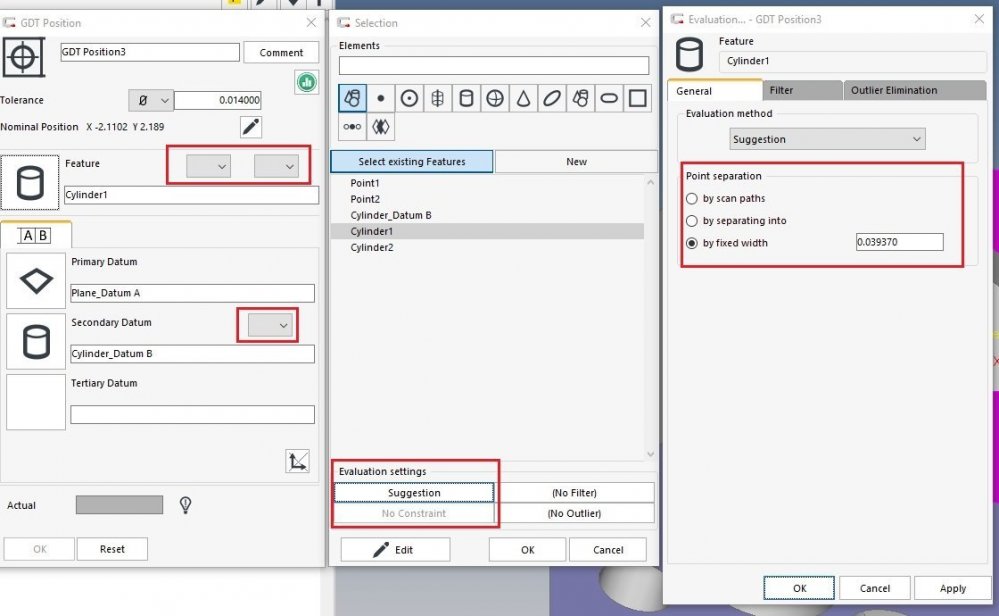Click the selected all-geometry shapes filter icon

click(352, 98)
